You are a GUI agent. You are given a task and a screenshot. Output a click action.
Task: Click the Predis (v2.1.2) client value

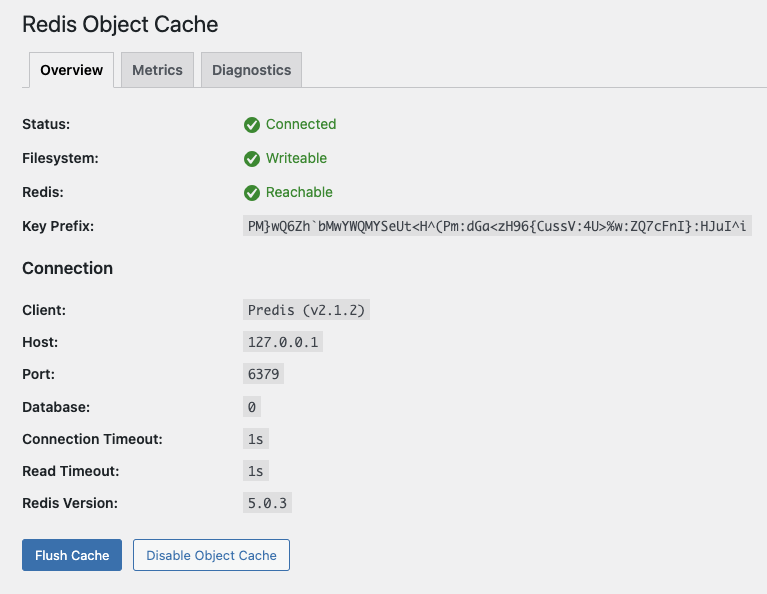306,310
